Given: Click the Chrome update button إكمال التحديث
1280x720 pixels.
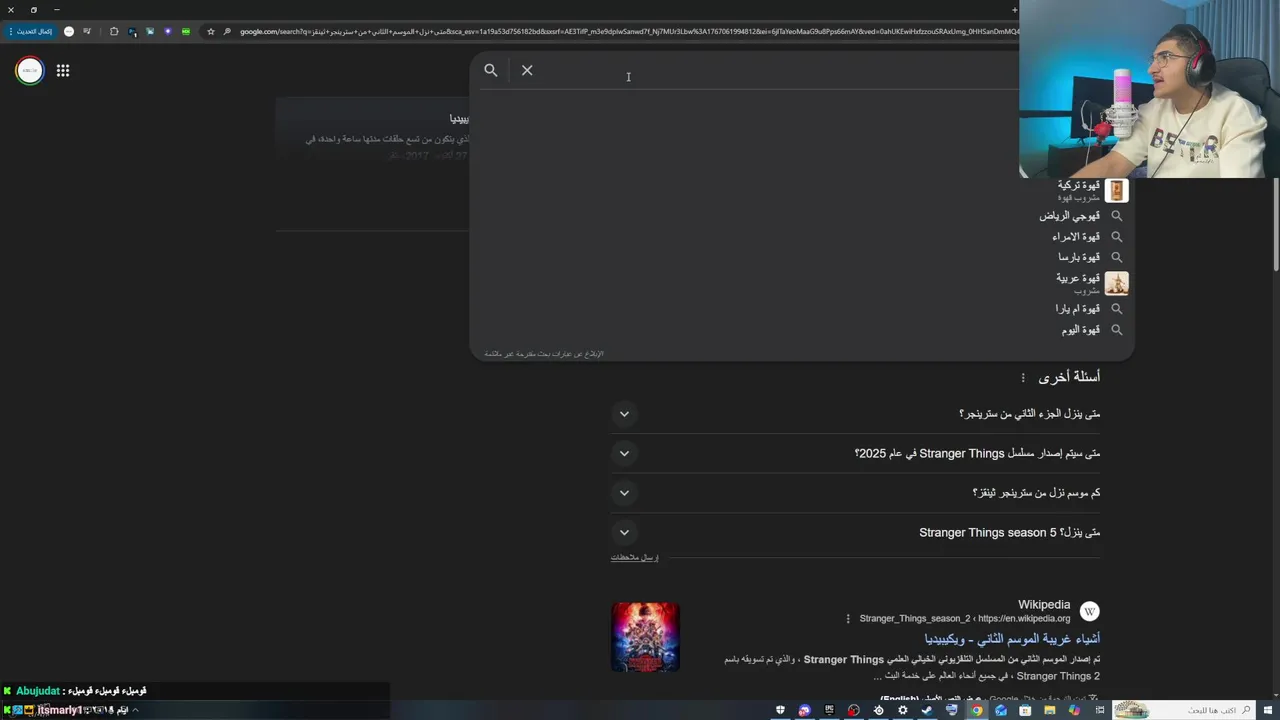Looking at the screenshot, I should click(x=30, y=32).
